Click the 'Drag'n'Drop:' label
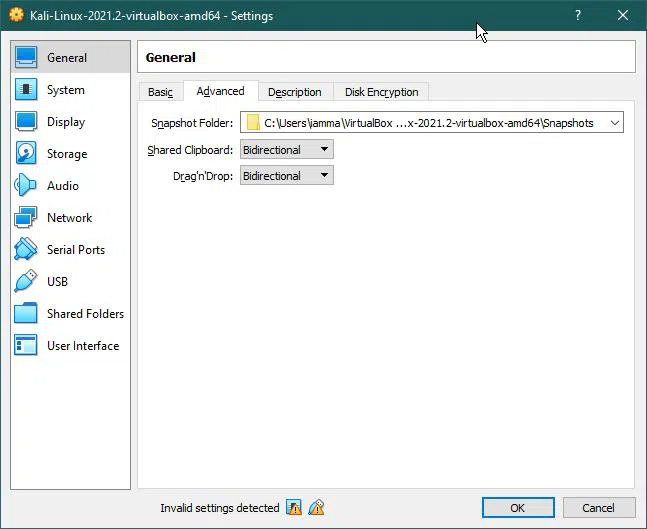The image size is (647, 529). point(203,176)
